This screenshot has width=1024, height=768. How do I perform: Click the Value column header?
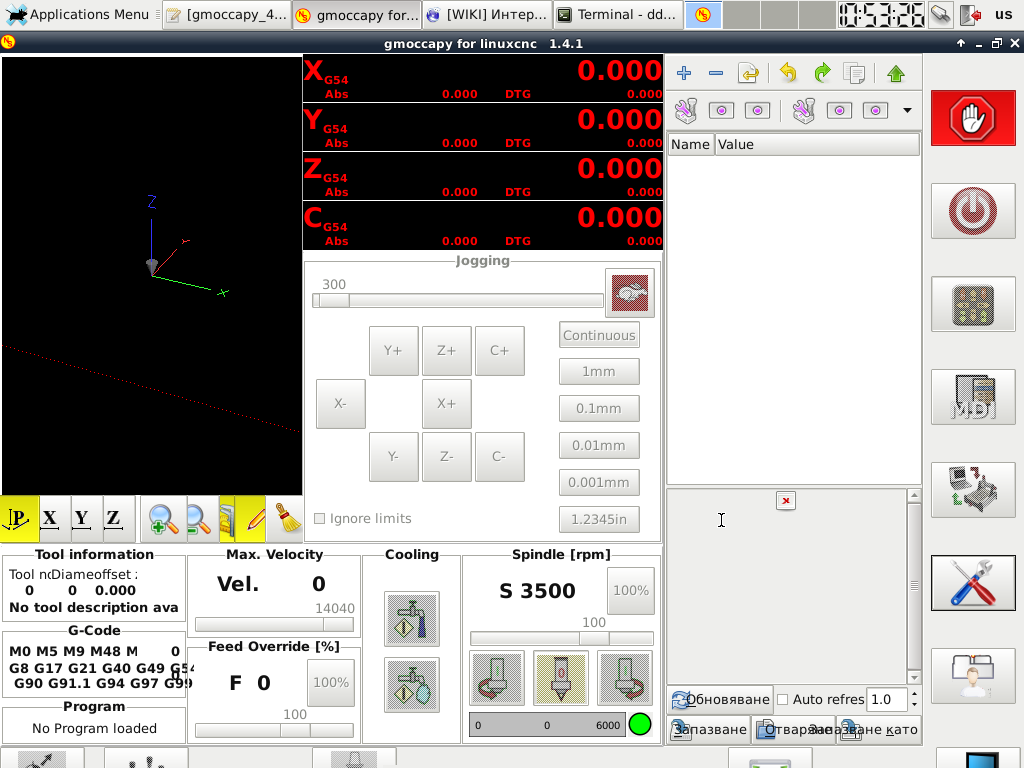817,144
